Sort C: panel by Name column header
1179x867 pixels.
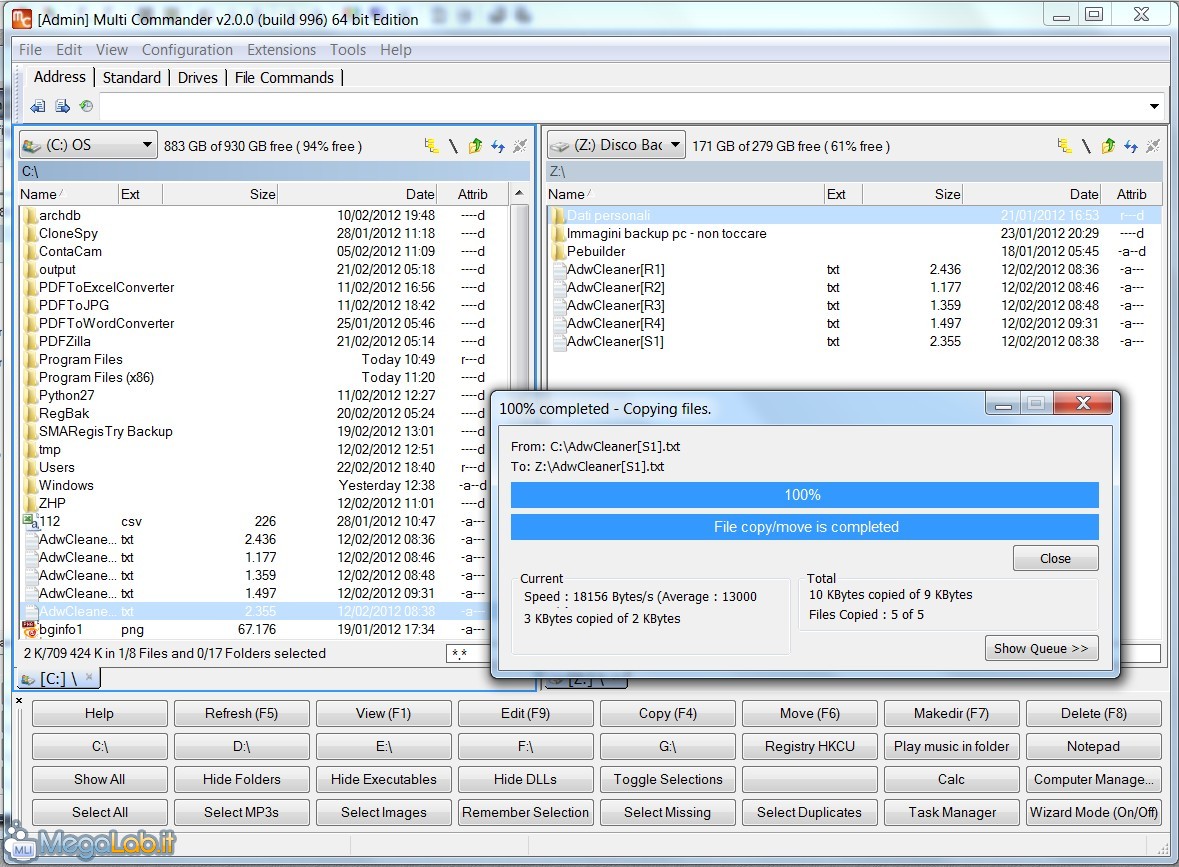pos(68,194)
